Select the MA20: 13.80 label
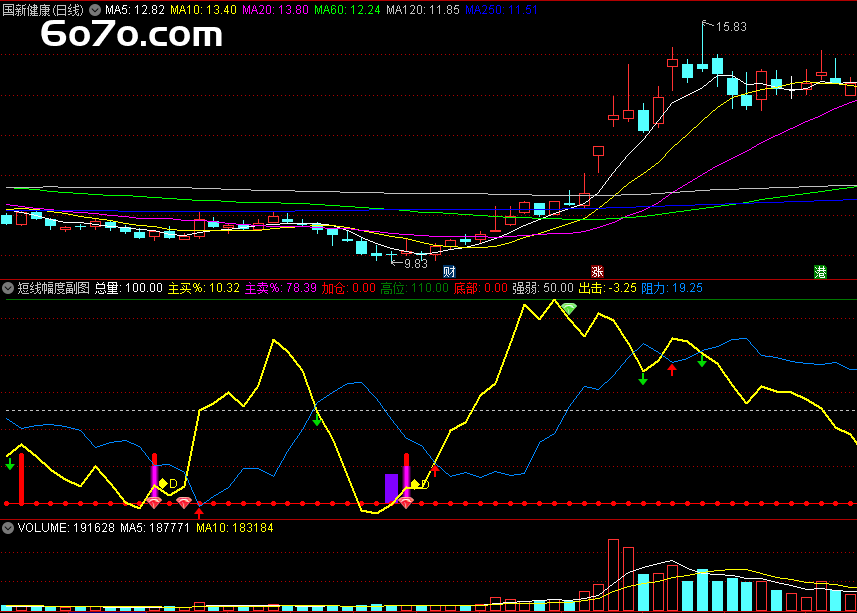The image size is (857, 613). [x=275, y=10]
